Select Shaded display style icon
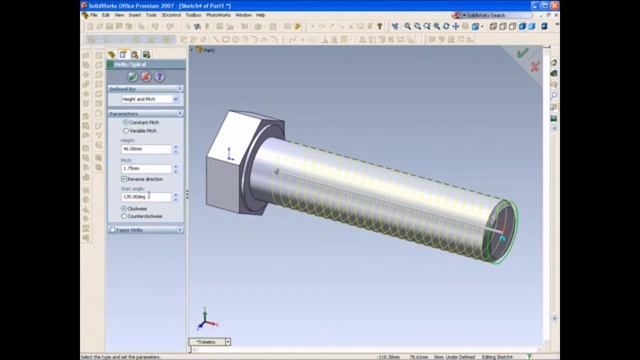The height and width of the screenshot is (360, 640). click(x=531, y=27)
